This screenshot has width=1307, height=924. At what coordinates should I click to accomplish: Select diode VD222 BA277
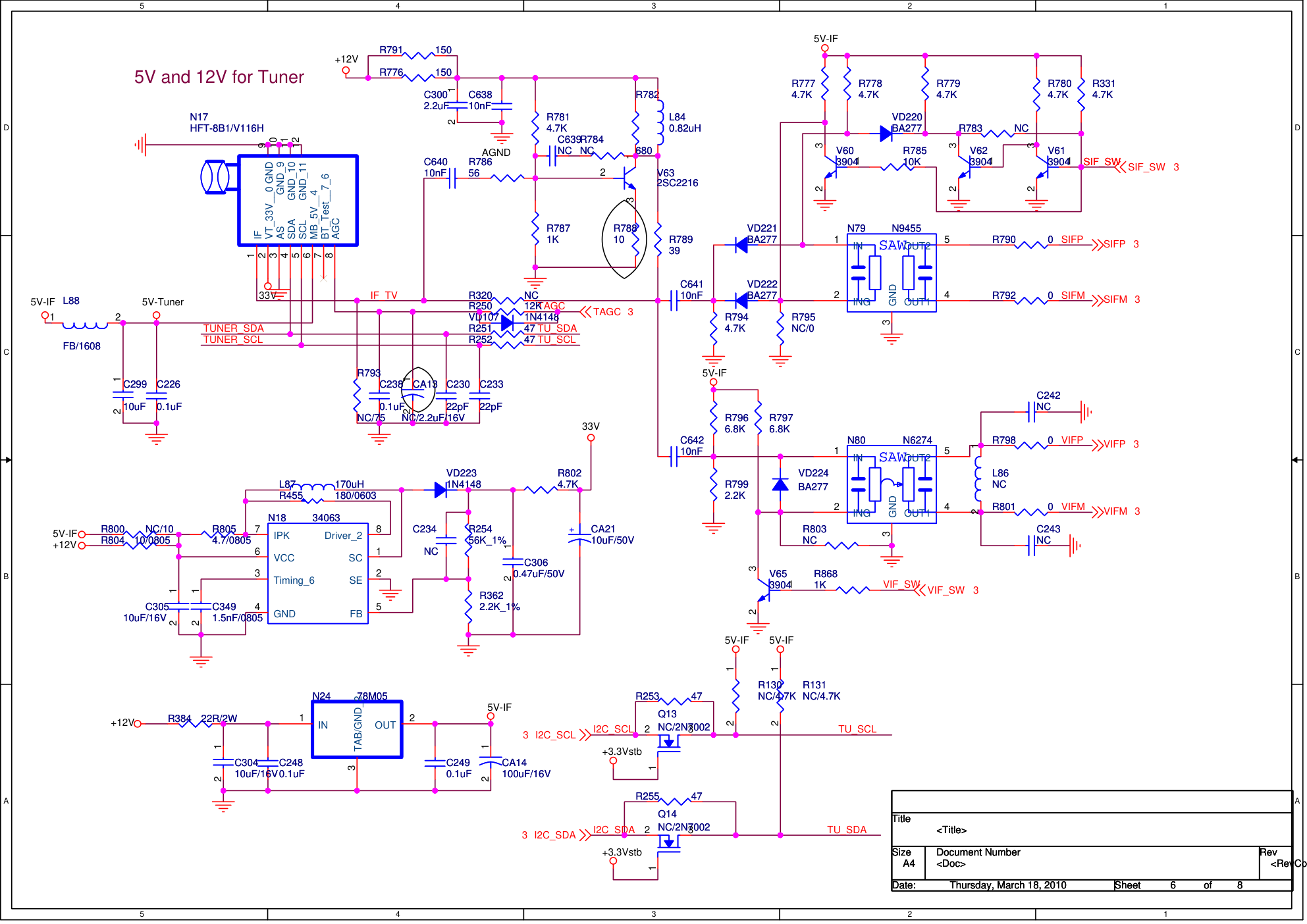click(741, 301)
